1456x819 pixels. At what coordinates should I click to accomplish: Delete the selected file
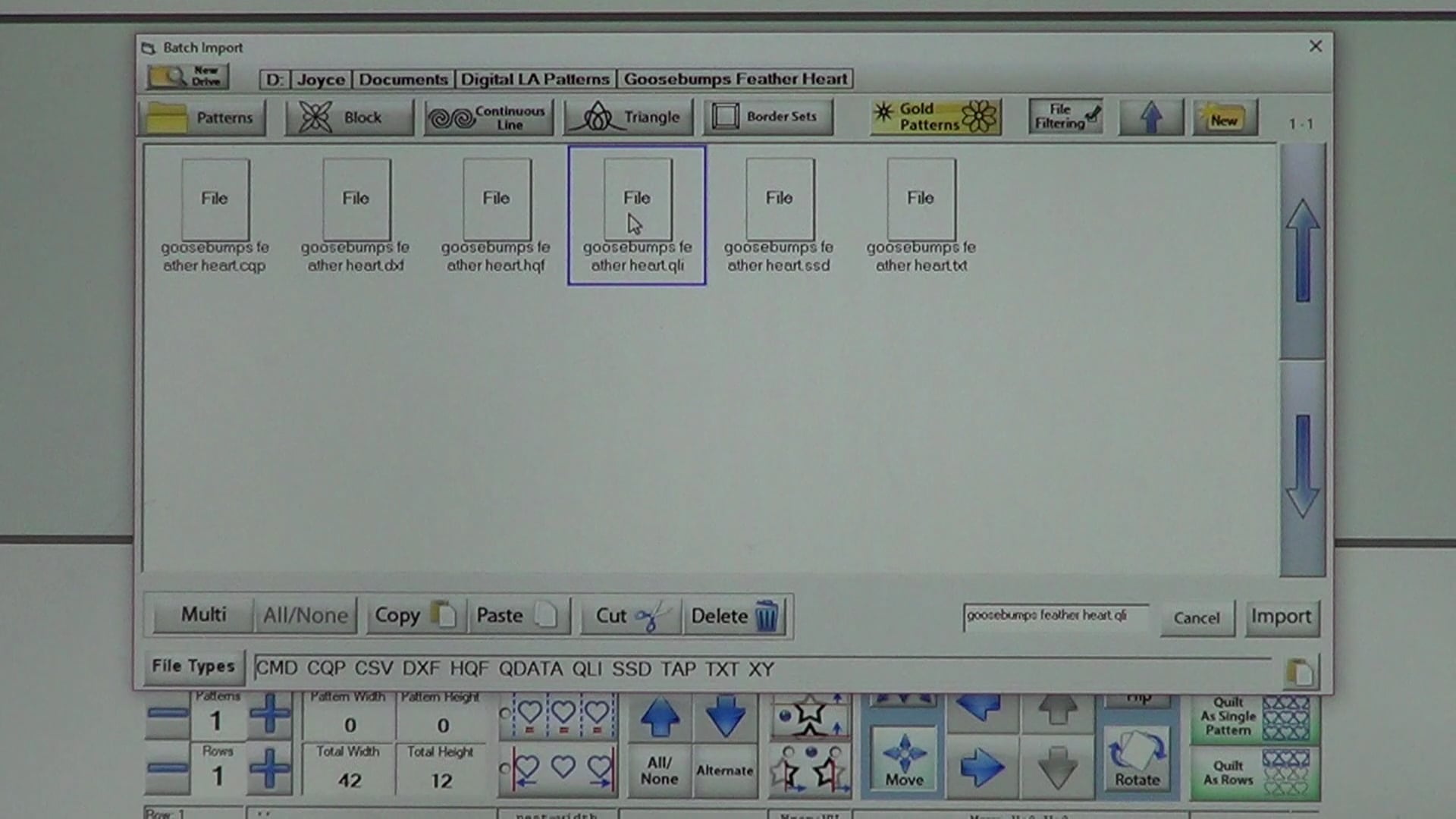click(733, 615)
